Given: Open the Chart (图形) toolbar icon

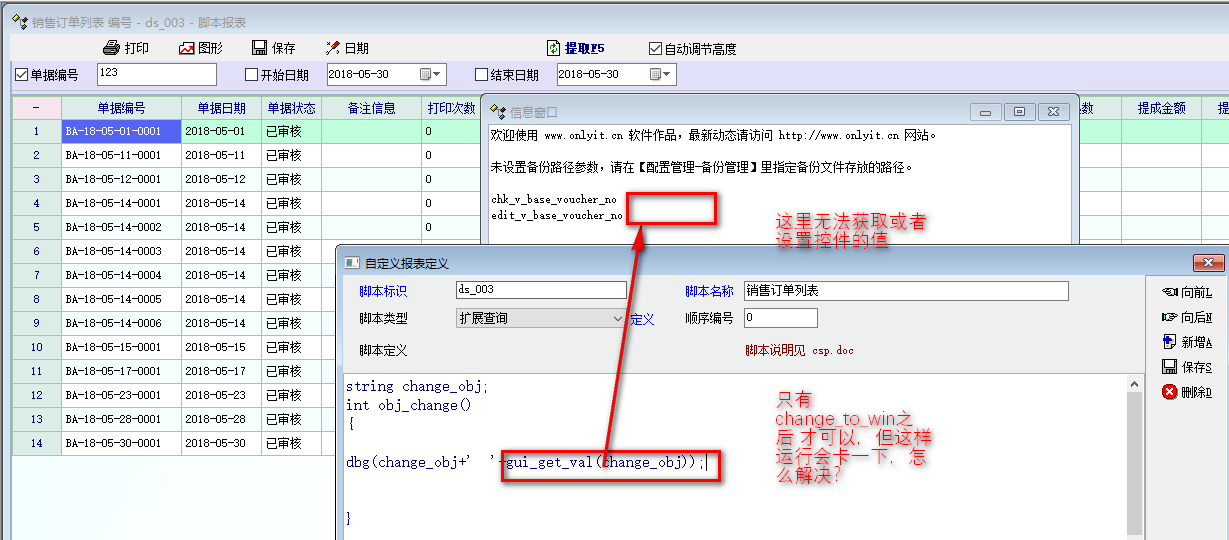Looking at the screenshot, I should [x=187, y=48].
